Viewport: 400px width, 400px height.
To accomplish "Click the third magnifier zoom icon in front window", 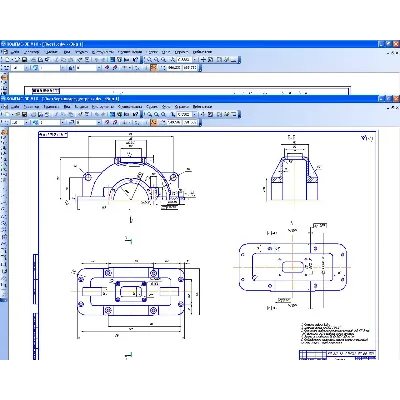I will 163,114.
